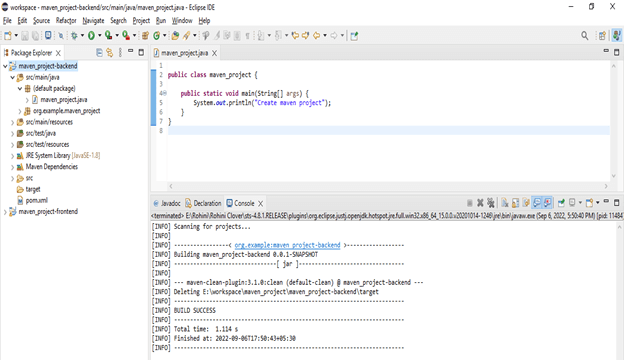Click the Coverage run toolbar icon
This screenshot has height=360, width=624.
(x=108, y=36)
